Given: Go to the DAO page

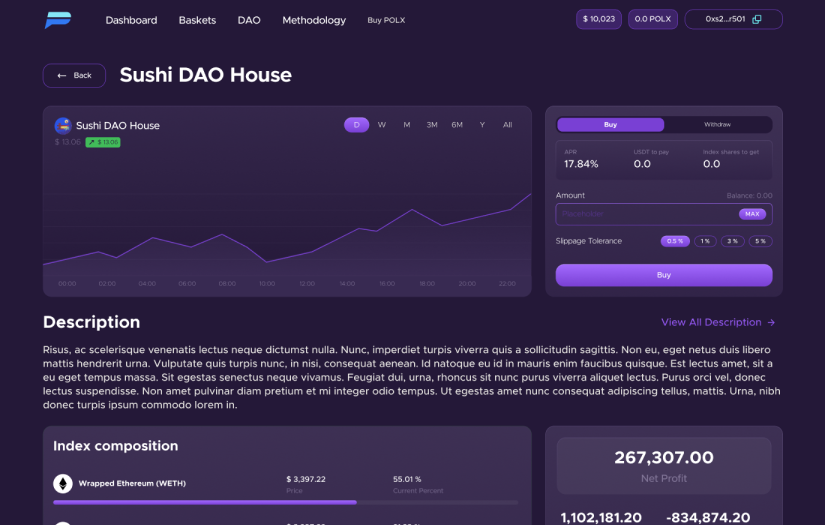Looking at the screenshot, I should pos(249,20).
